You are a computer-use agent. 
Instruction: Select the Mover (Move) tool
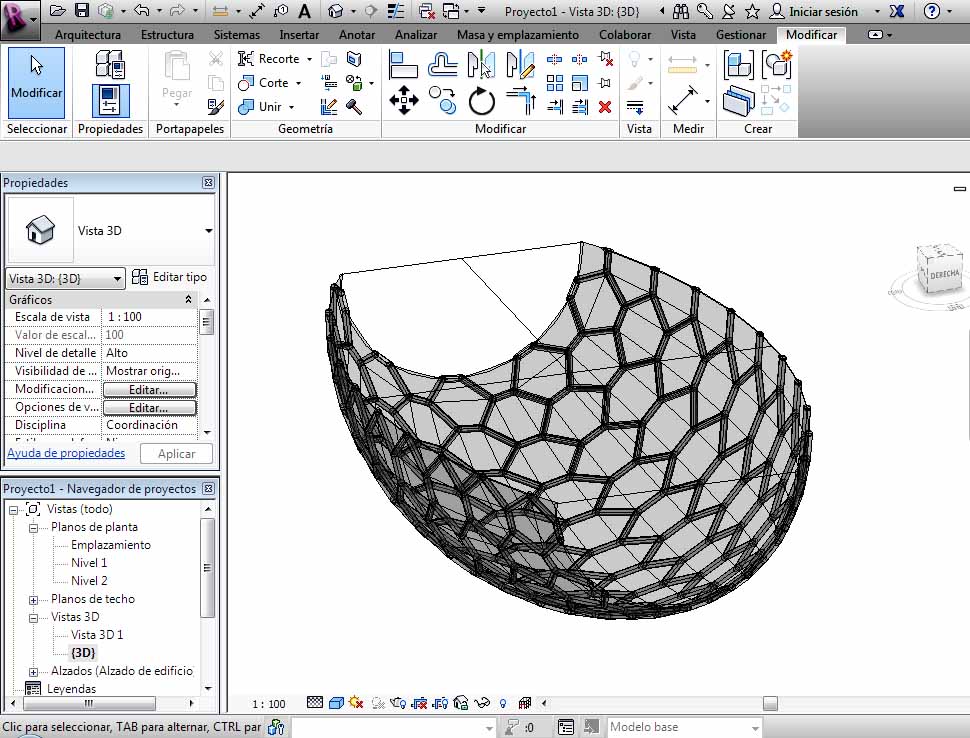[406, 100]
